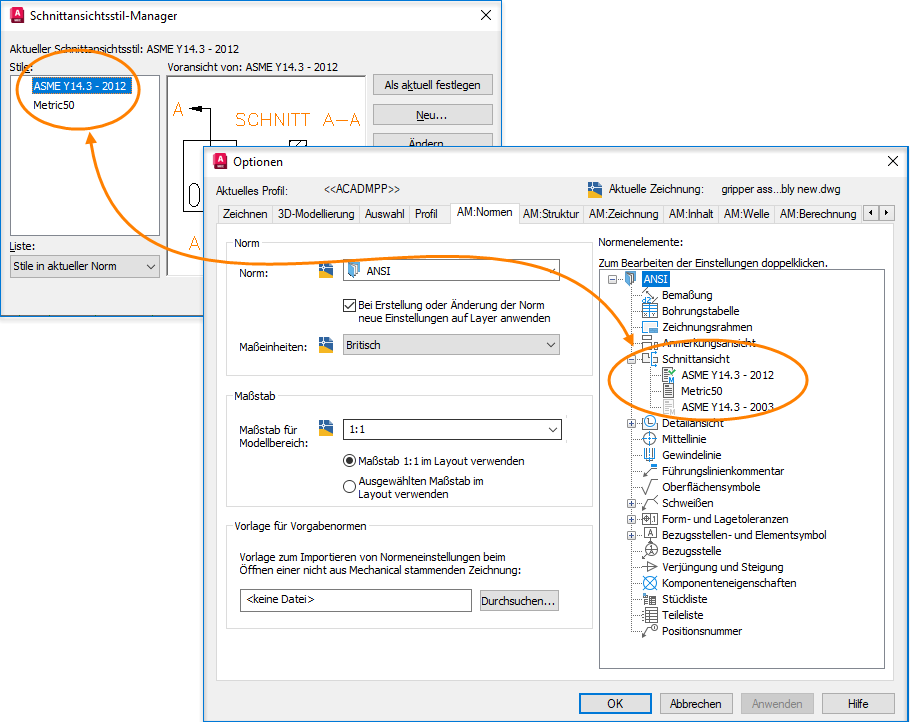Click the Neu... button in Stil-Manager
The width and height of the screenshot is (910, 722).
(432, 115)
